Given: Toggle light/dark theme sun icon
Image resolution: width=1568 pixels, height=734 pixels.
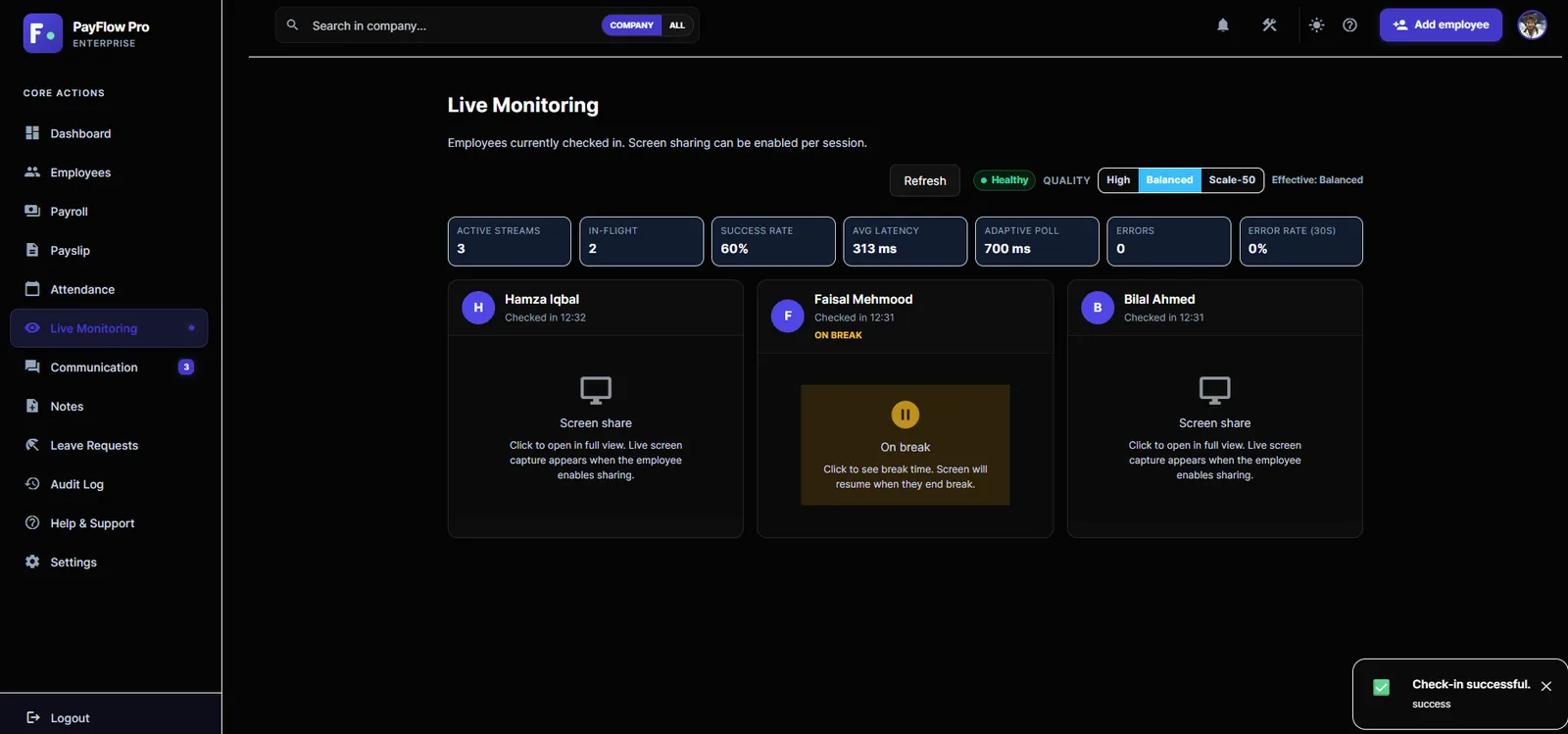Looking at the screenshot, I should pos(1316,25).
